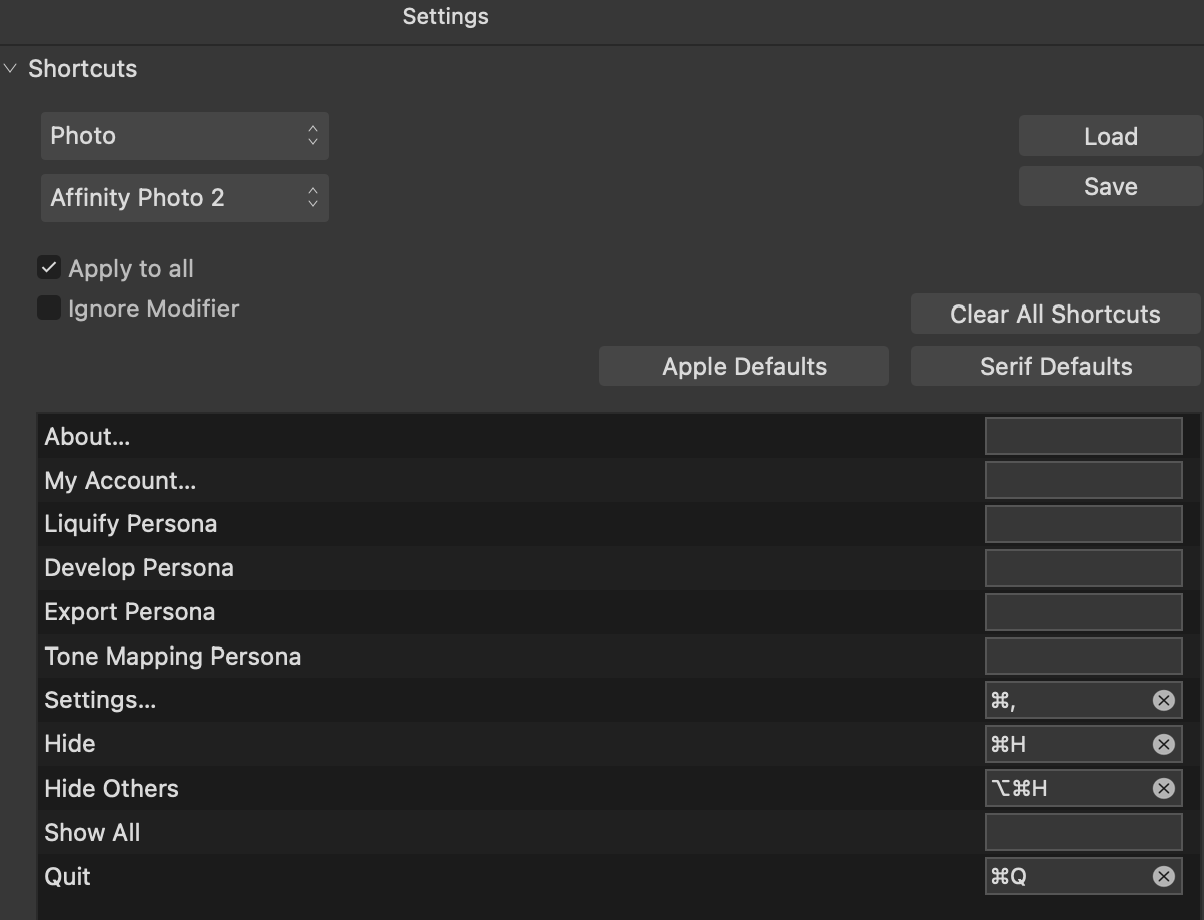
Task: Clear the ⌥⌘H shortcut for Hide Others
Action: pos(1162,788)
